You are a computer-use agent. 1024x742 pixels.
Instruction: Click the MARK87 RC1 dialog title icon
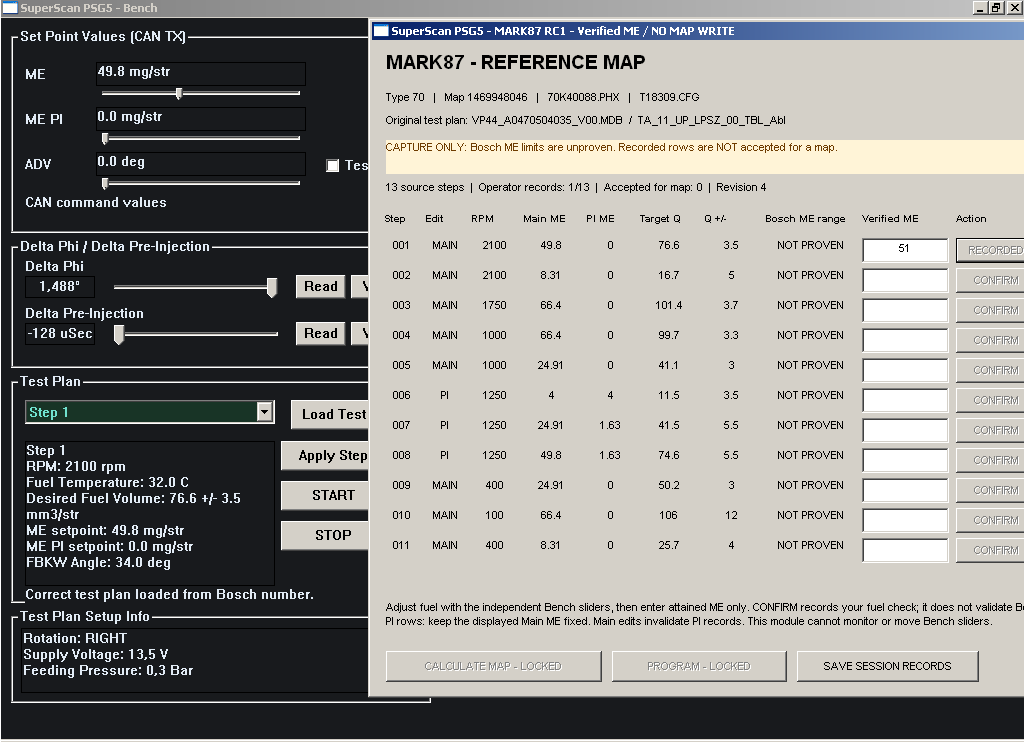click(x=381, y=31)
